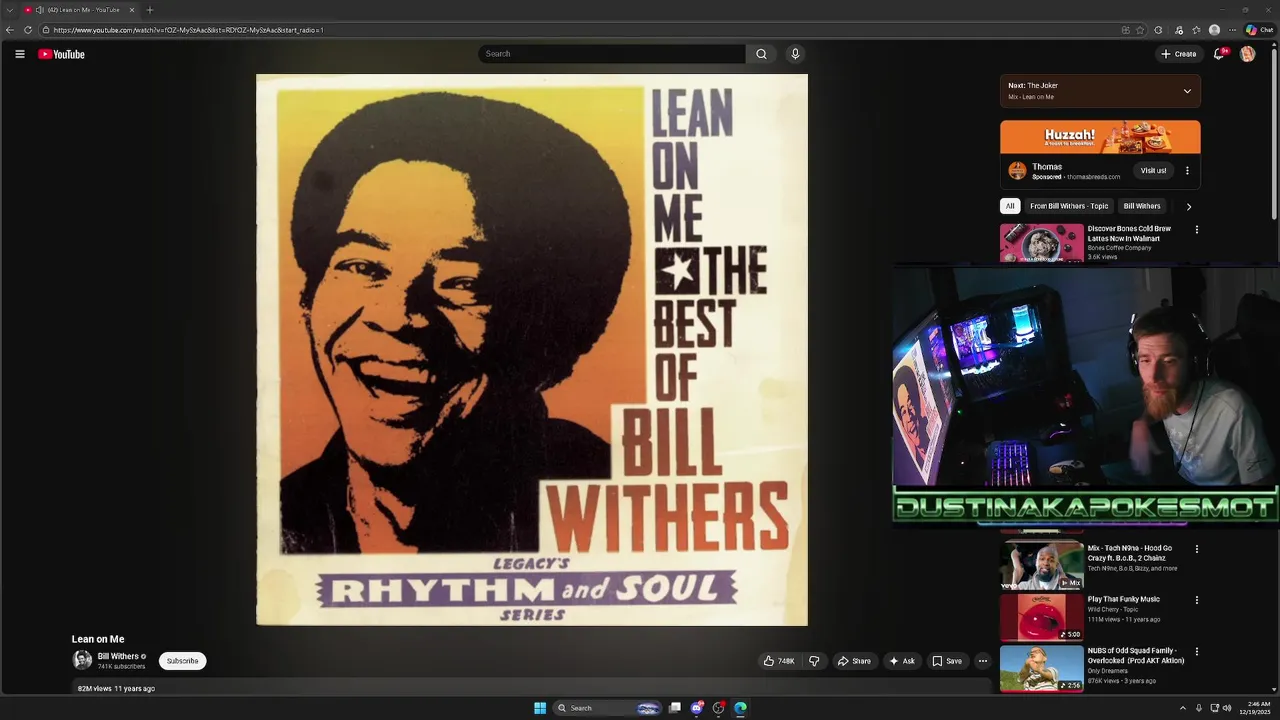
Task: Open more actions ellipsis under the video
Action: [982, 661]
